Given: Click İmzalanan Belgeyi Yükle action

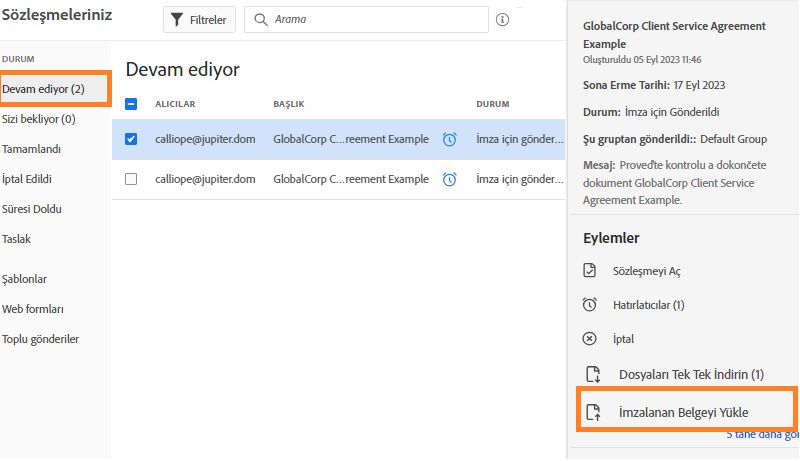Looking at the screenshot, I should point(683,412).
